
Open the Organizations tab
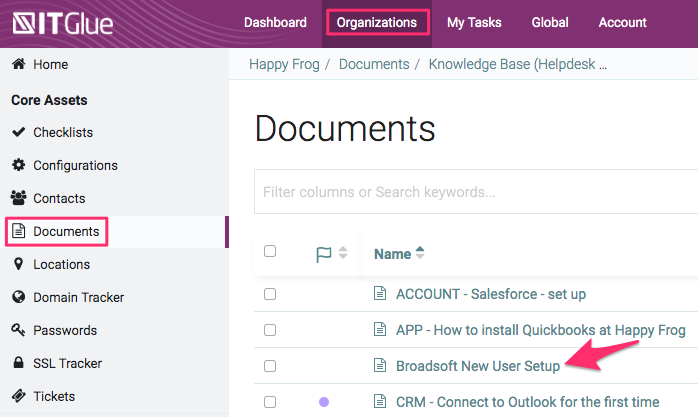coord(377,22)
